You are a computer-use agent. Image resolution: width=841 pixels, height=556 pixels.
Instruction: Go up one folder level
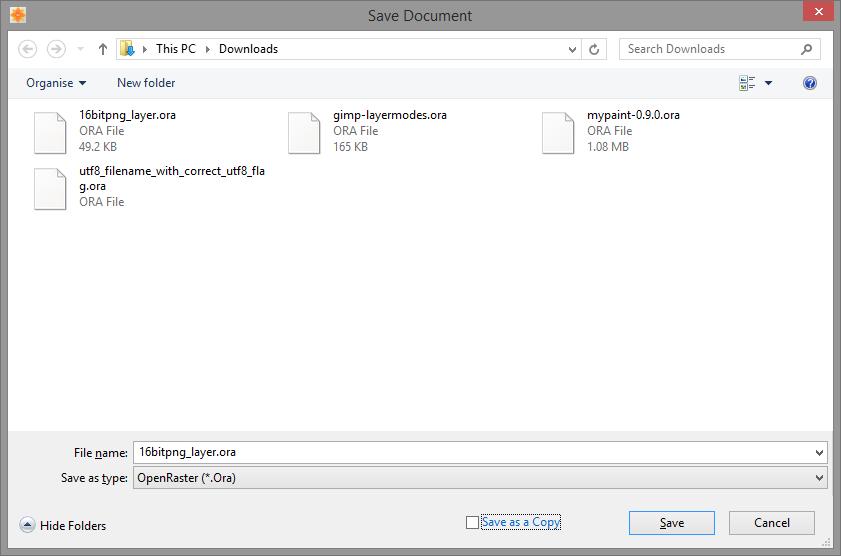click(x=103, y=49)
